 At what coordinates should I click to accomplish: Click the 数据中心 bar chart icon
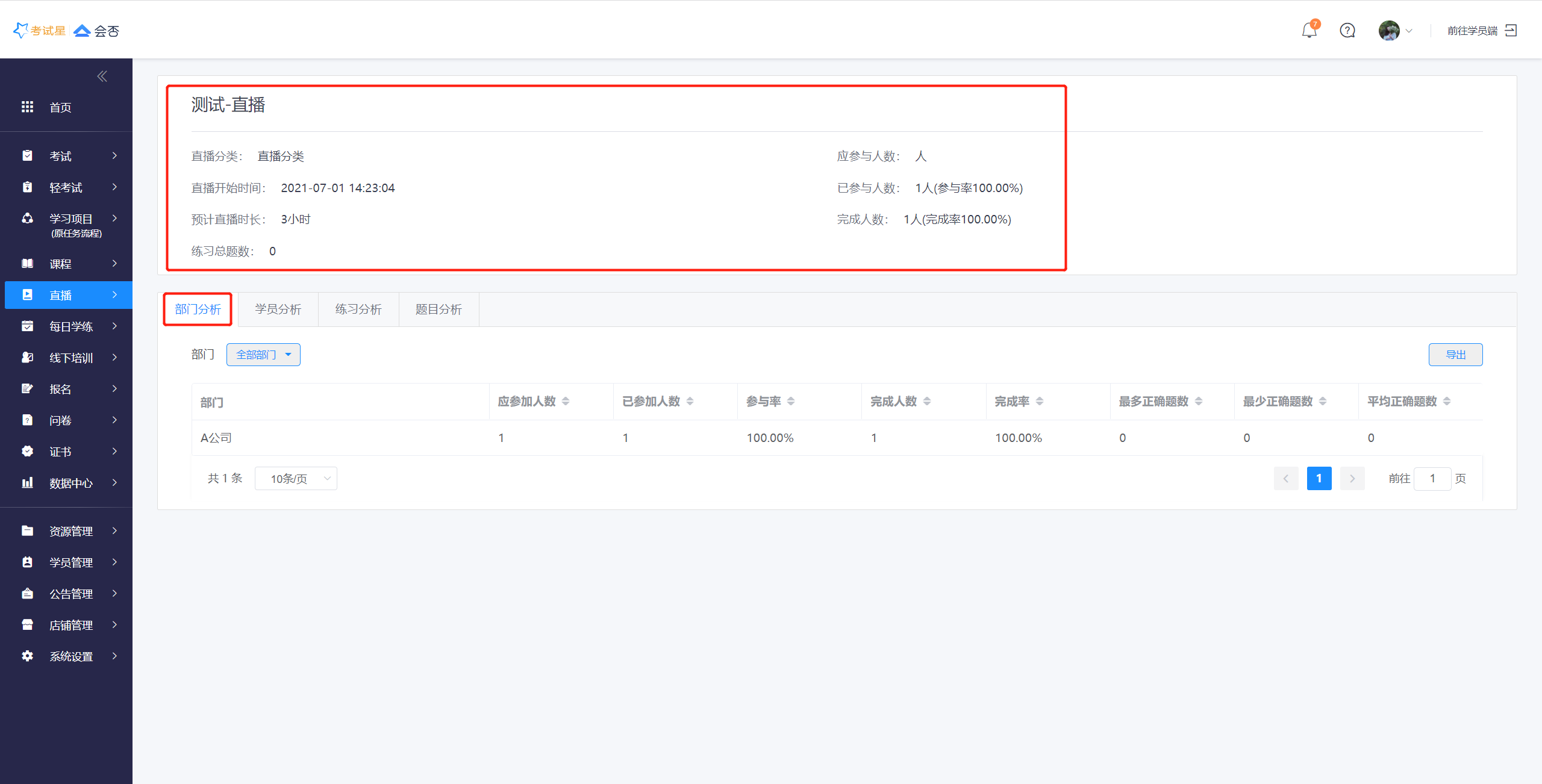pos(27,482)
